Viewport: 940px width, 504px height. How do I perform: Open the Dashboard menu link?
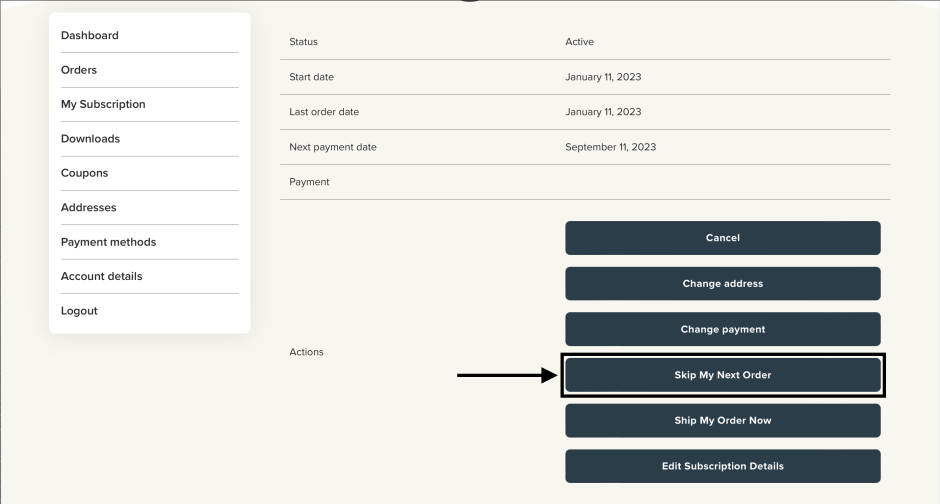[x=90, y=36]
